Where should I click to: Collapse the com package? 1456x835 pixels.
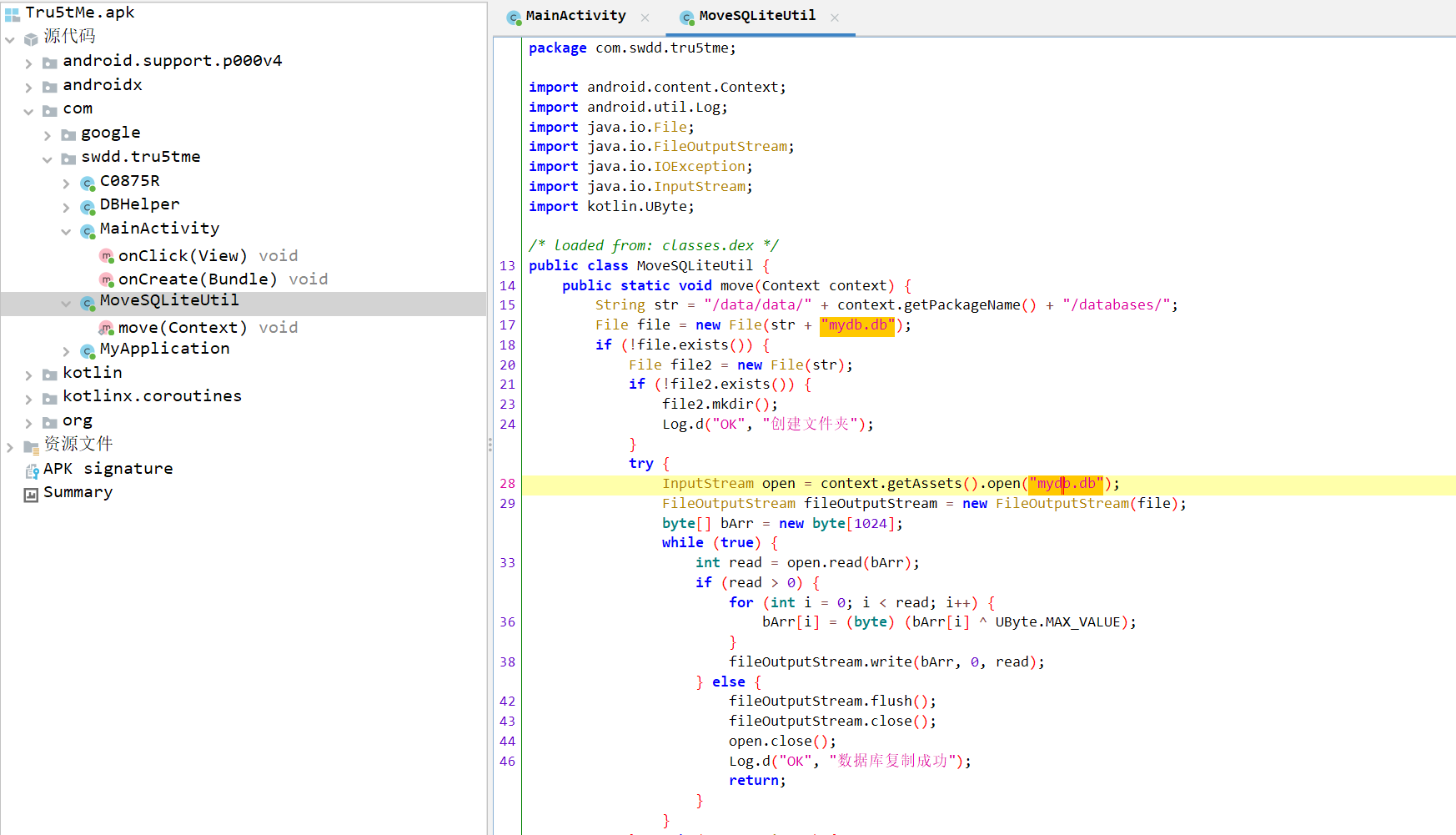(x=28, y=111)
